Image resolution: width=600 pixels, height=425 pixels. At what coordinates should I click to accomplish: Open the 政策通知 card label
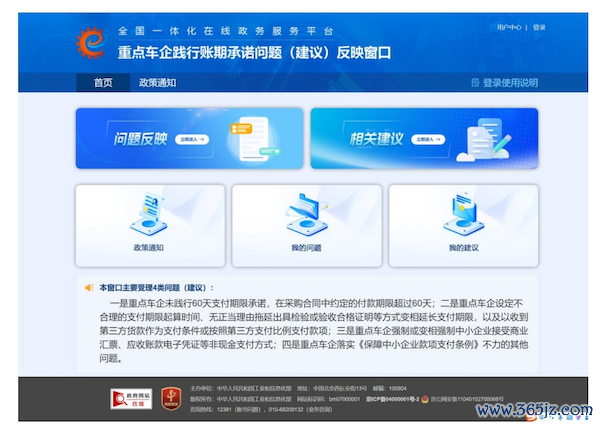tap(149, 248)
